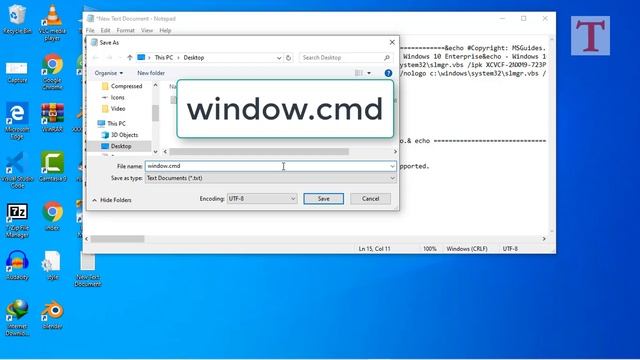Click the navigation pane scroll-down arrow

[156, 151]
